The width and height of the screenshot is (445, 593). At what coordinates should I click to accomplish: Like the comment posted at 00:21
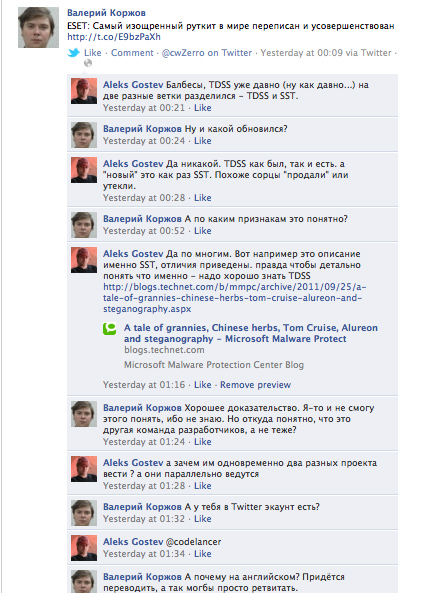pyautogui.click(x=203, y=108)
